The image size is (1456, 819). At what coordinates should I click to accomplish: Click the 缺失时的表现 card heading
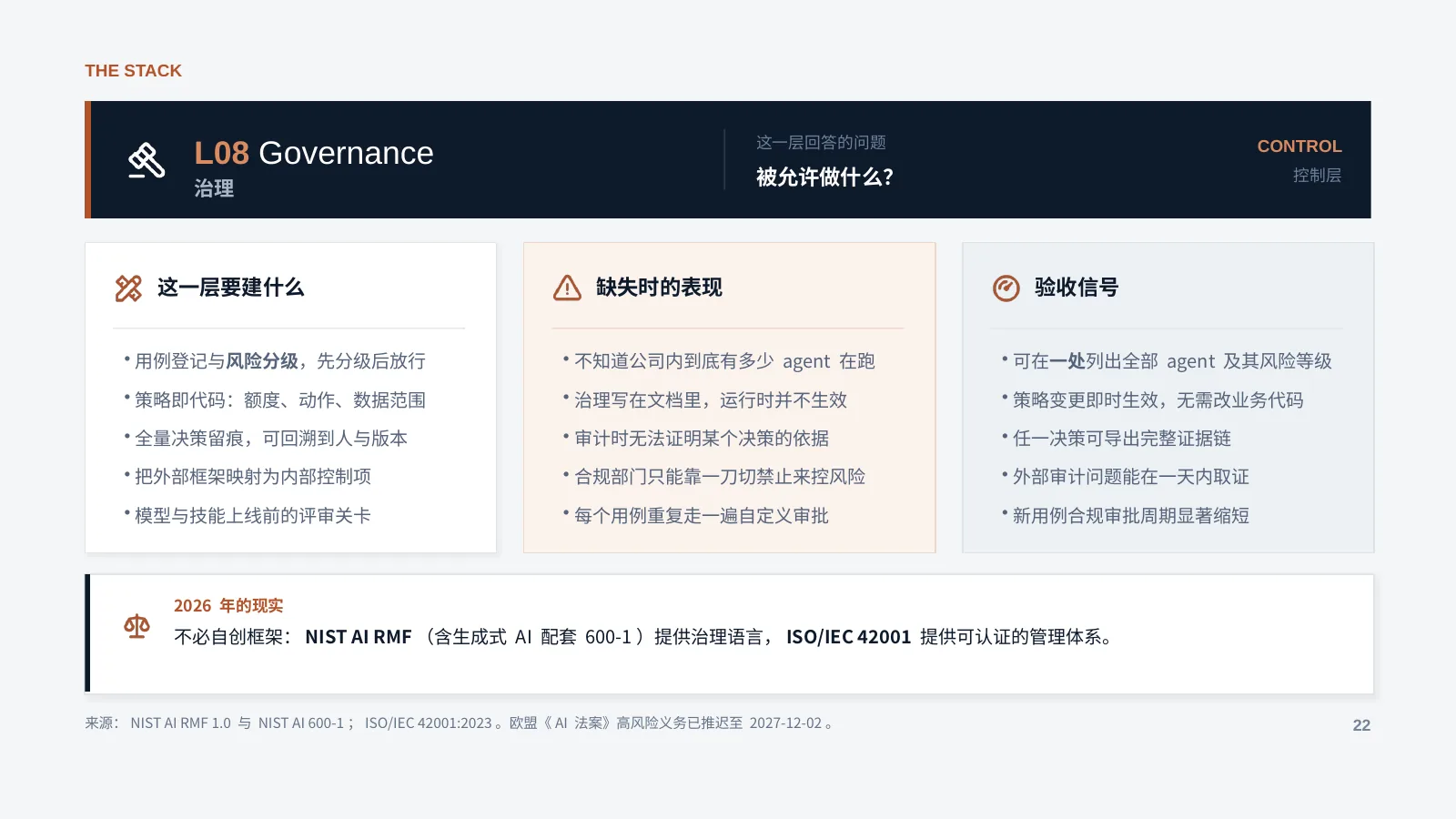pyautogui.click(x=659, y=288)
